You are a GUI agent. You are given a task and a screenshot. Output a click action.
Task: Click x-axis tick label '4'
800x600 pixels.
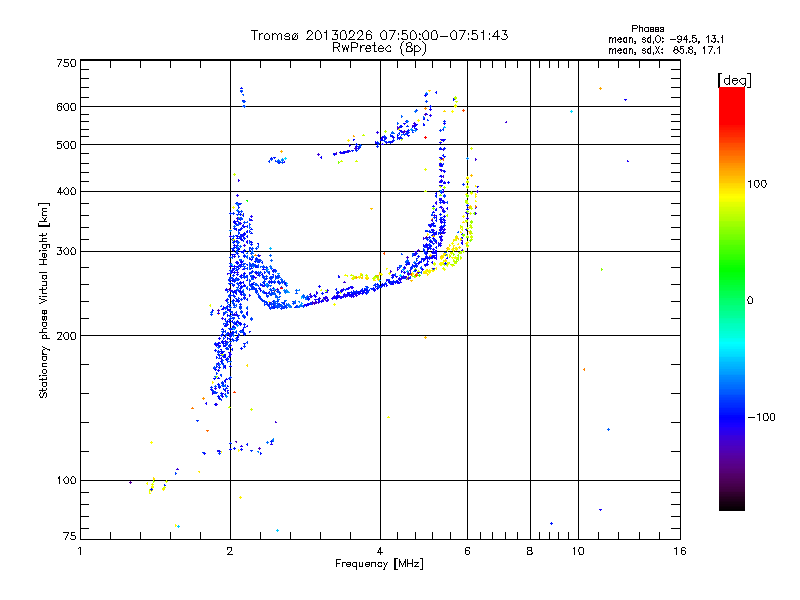pos(380,551)
